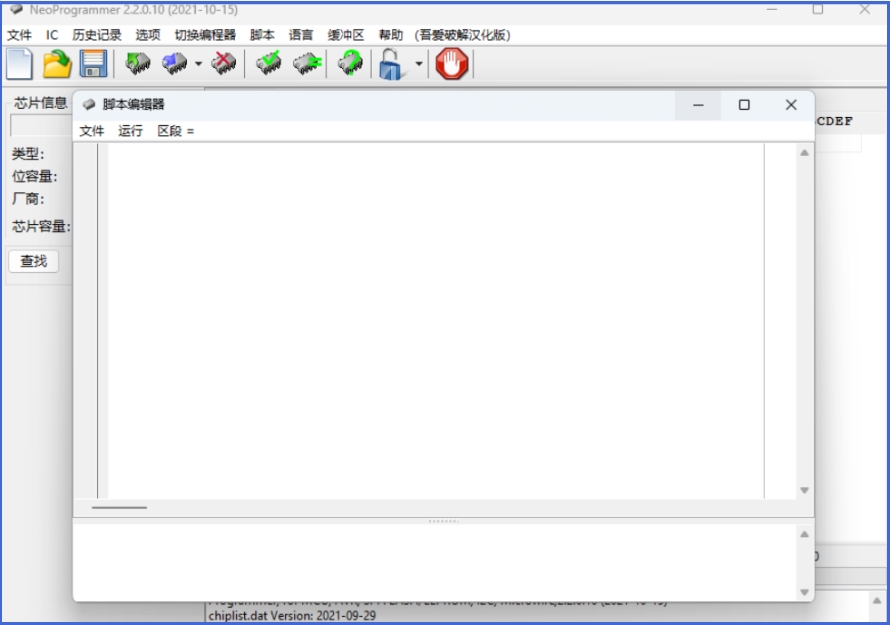Click inside the script editor text area

point(435,321)
